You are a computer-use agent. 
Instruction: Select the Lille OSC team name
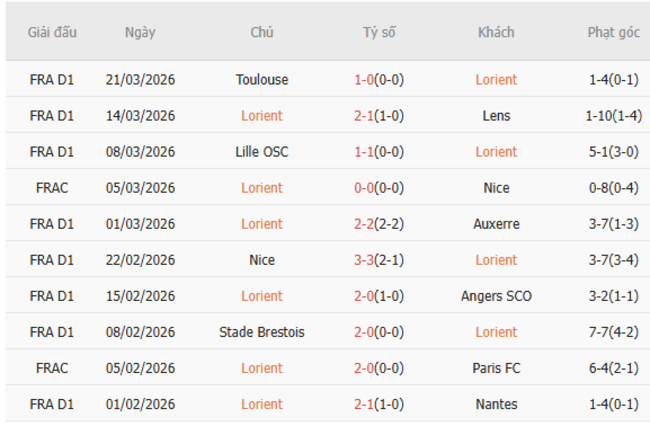pos(262,152)
